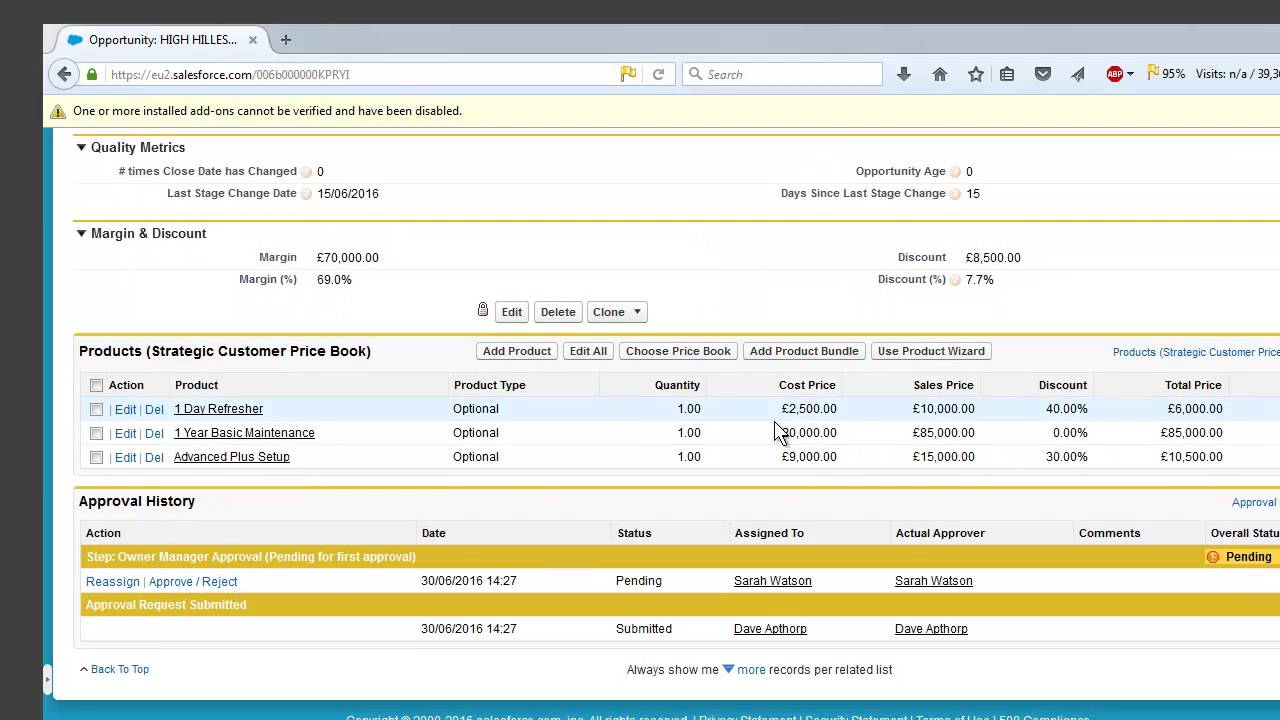The image size is (1280, 720).
Task: Click the Pocket save icon
Action: [1043, 74]
